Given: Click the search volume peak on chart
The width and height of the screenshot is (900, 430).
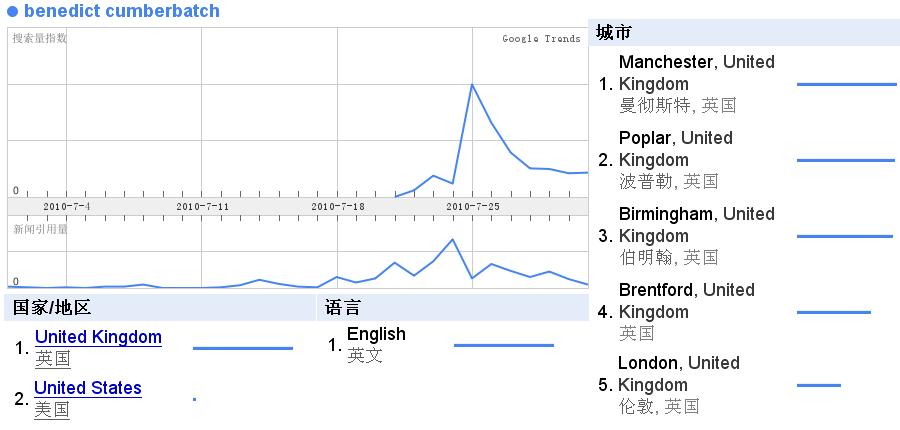Looking at the screenshot, I should (472, 84).
